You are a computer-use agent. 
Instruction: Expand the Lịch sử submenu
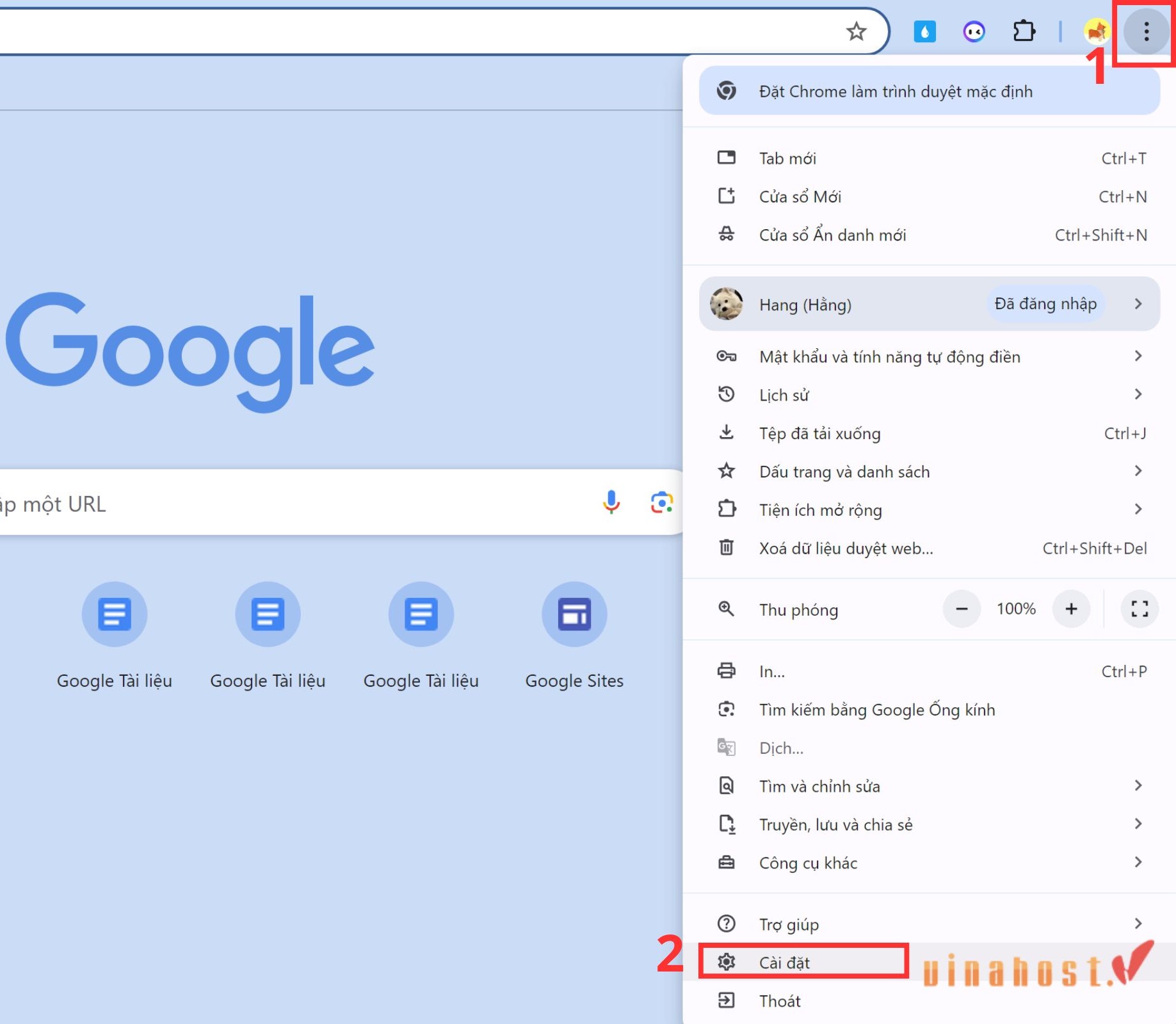click(x=930, y=395)
